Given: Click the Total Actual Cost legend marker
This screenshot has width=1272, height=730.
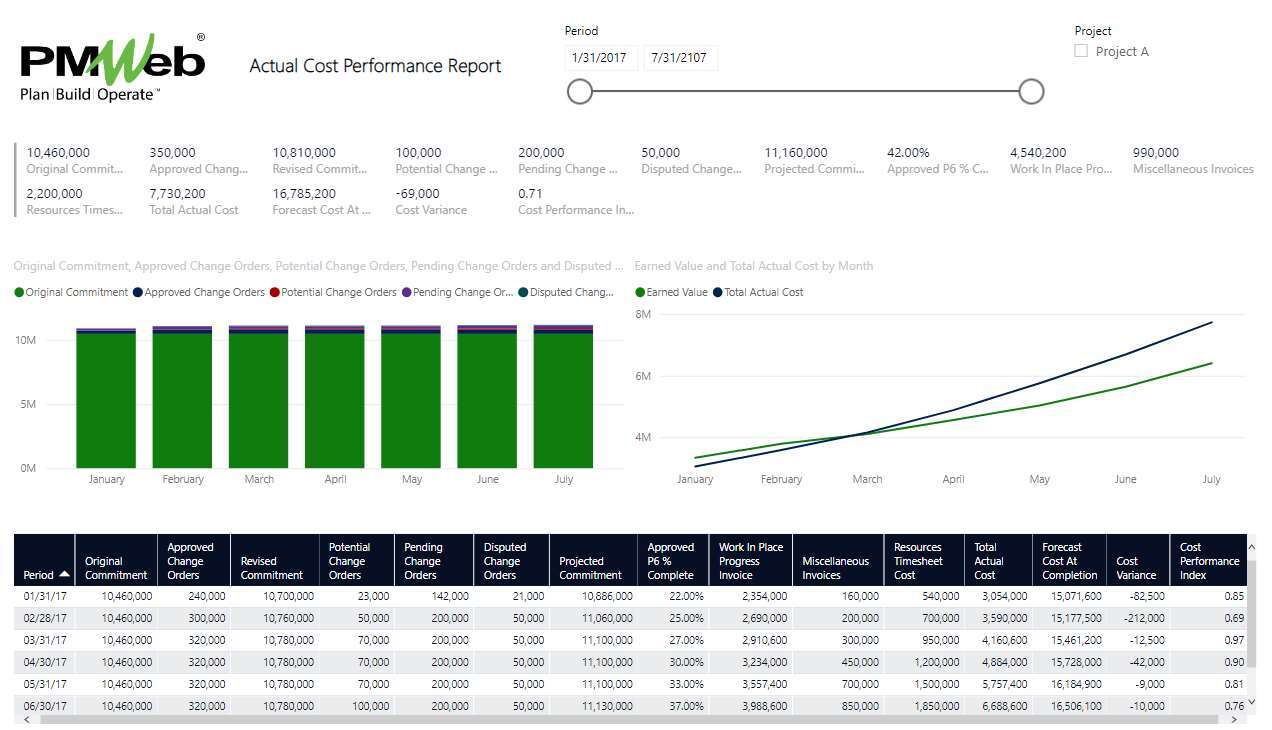Looking at the screenshot, I should 718,293.
